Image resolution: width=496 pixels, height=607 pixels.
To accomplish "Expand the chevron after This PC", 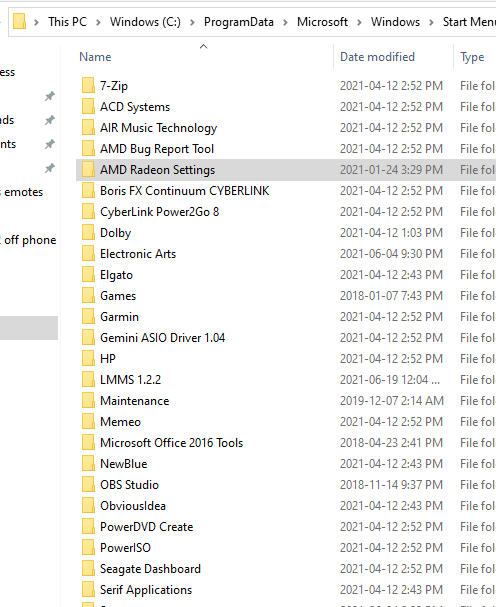I will point(98,22).
